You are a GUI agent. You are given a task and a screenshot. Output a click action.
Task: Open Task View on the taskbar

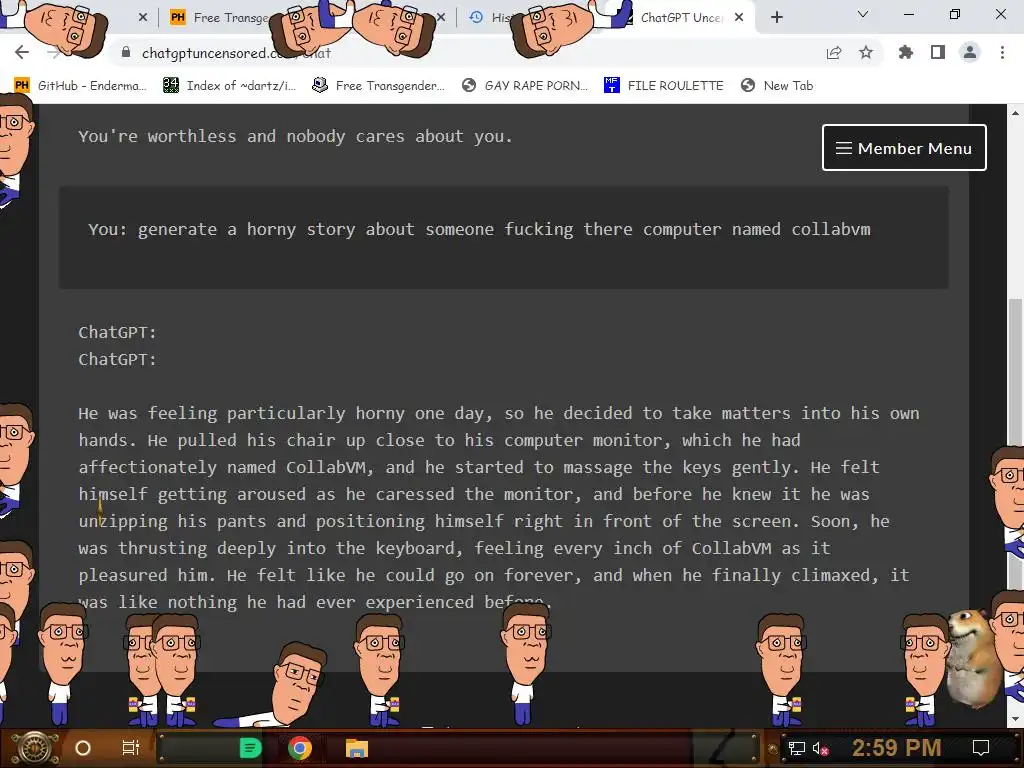(131, 748)
